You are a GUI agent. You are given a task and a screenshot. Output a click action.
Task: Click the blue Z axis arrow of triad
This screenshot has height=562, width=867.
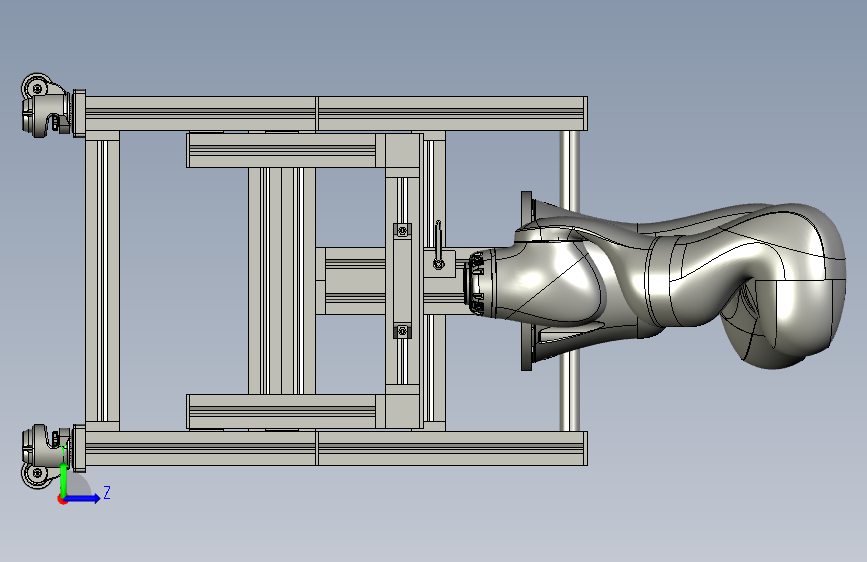(84, 498)
